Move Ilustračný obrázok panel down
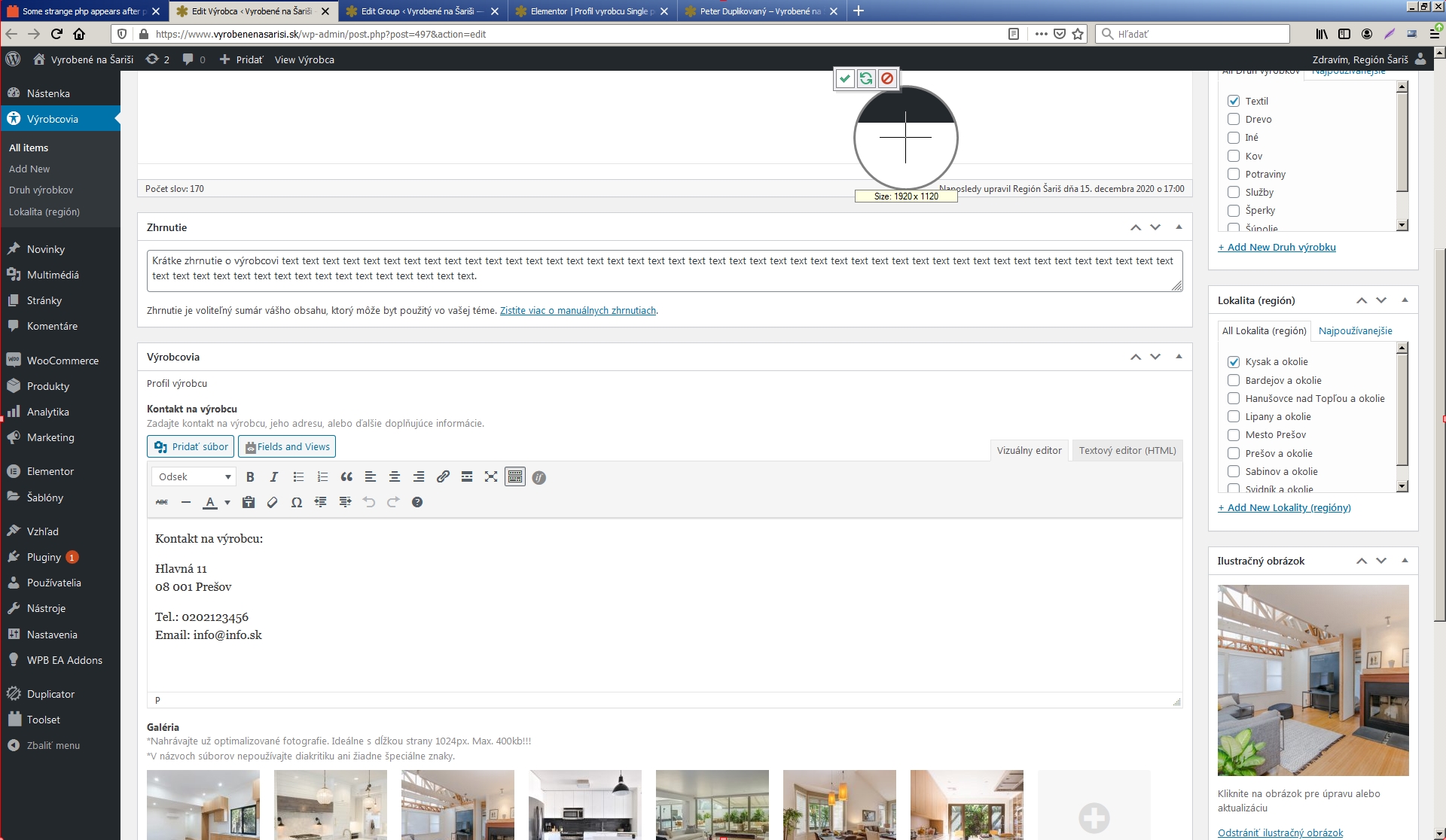 [x=1381, y=561]
